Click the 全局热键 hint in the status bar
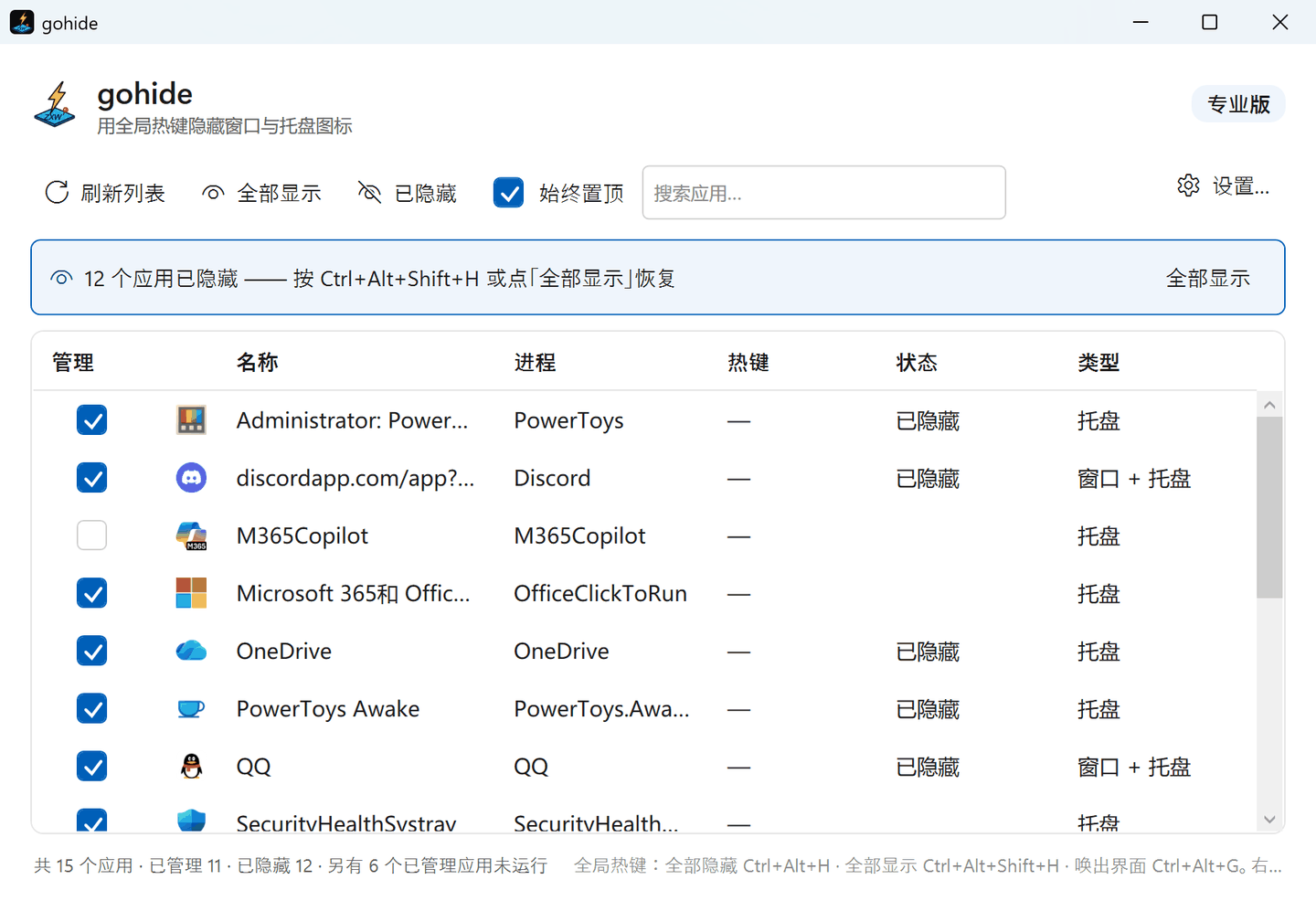 (x=928, y=865)
